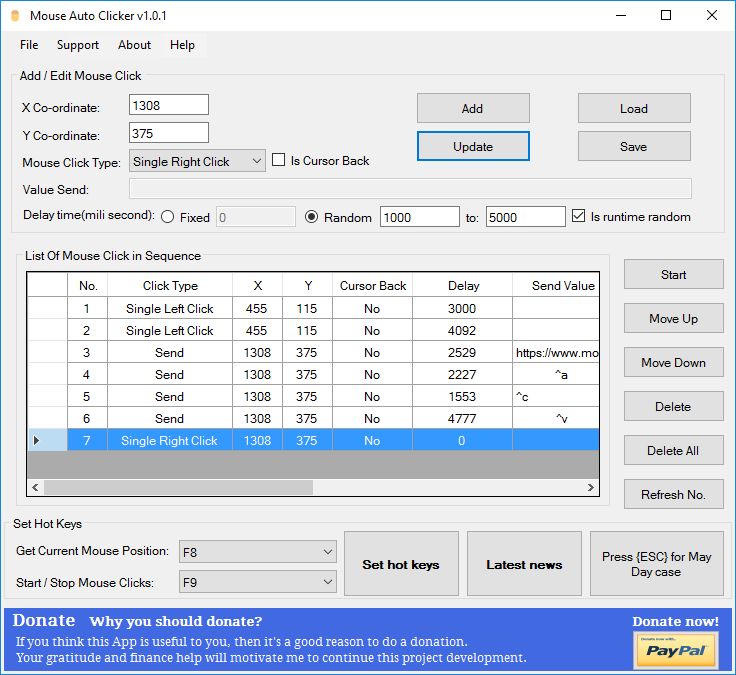Click the Delete All button

coord(674,451)
